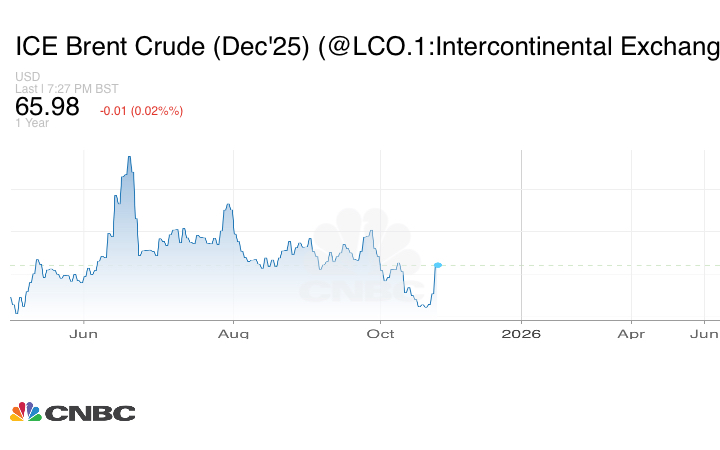Image resolution: width=720 pixels, height=450 pixels.
Task: Select the Apr axis label
Action: [x=630, y=334]
